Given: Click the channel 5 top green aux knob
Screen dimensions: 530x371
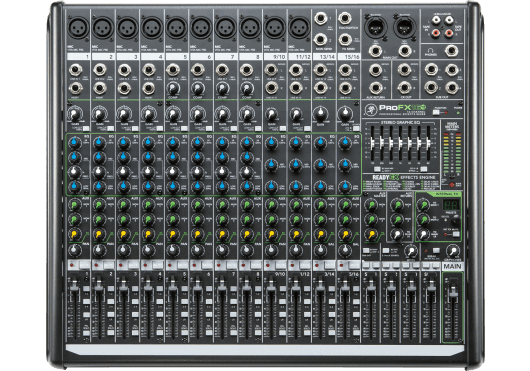Looking at the screenshot, I should click(x=173, y=205).
